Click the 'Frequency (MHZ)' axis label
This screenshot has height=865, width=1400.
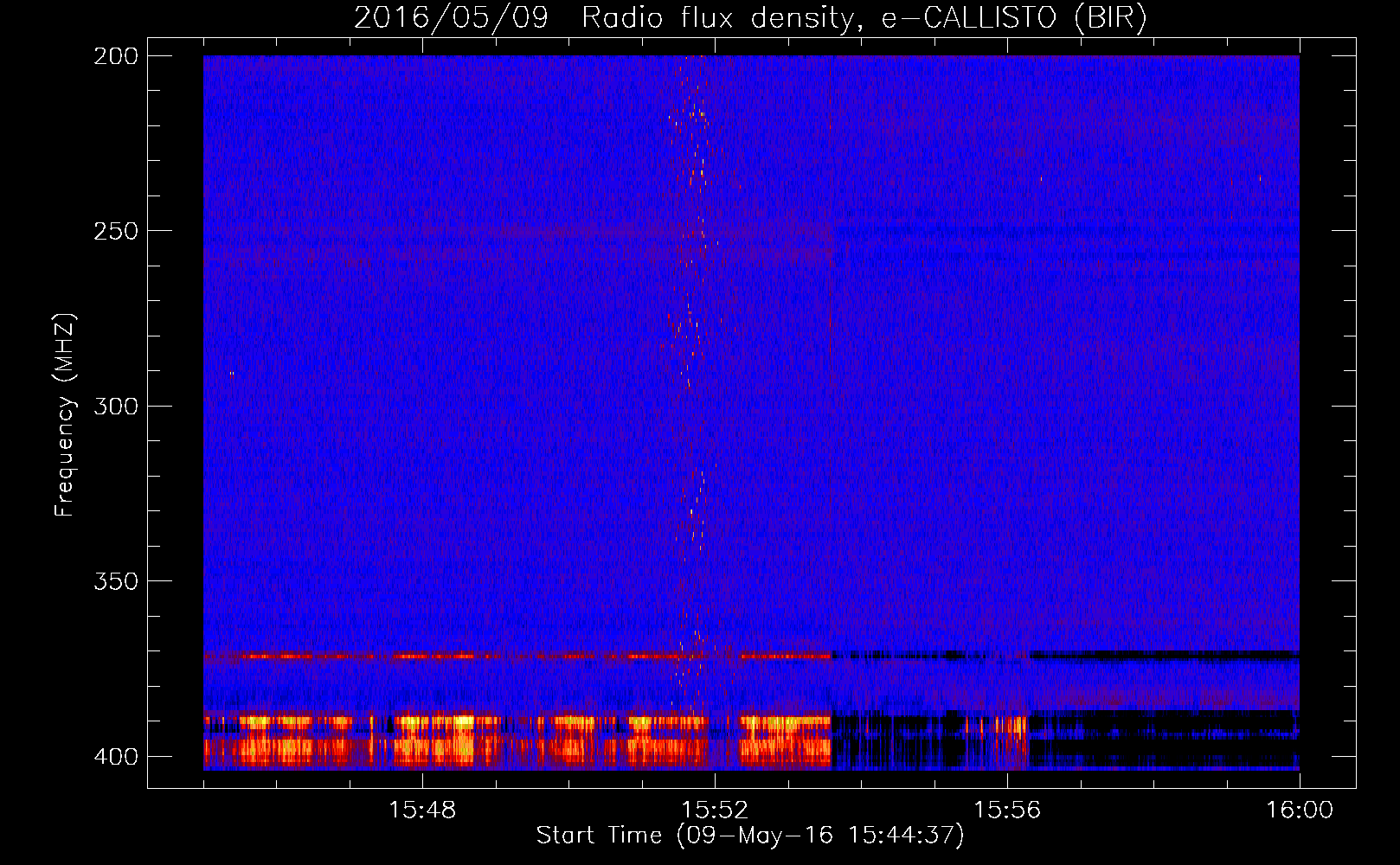65,414
